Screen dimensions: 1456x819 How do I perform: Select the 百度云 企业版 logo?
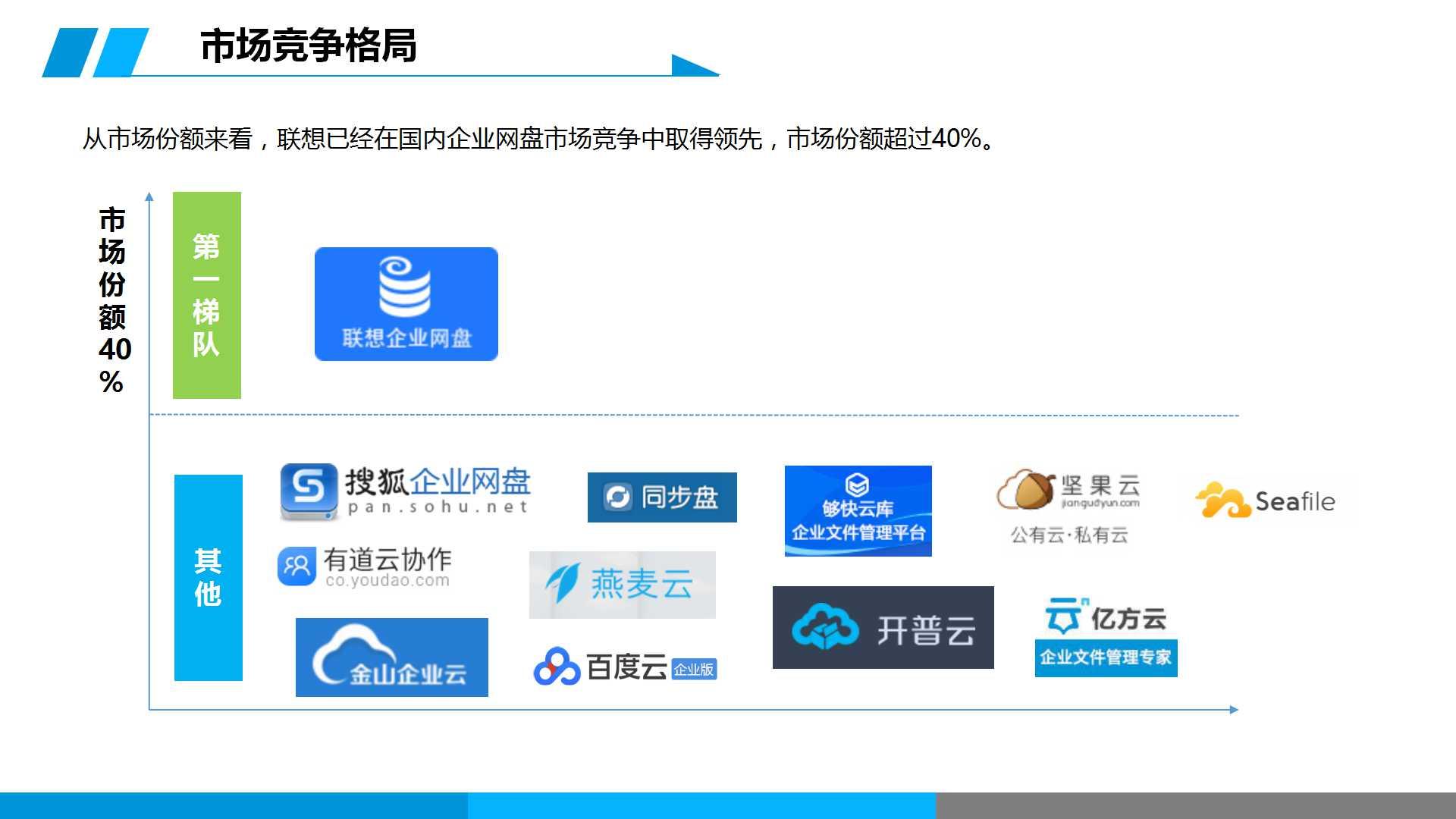click(x=626, y=667)
